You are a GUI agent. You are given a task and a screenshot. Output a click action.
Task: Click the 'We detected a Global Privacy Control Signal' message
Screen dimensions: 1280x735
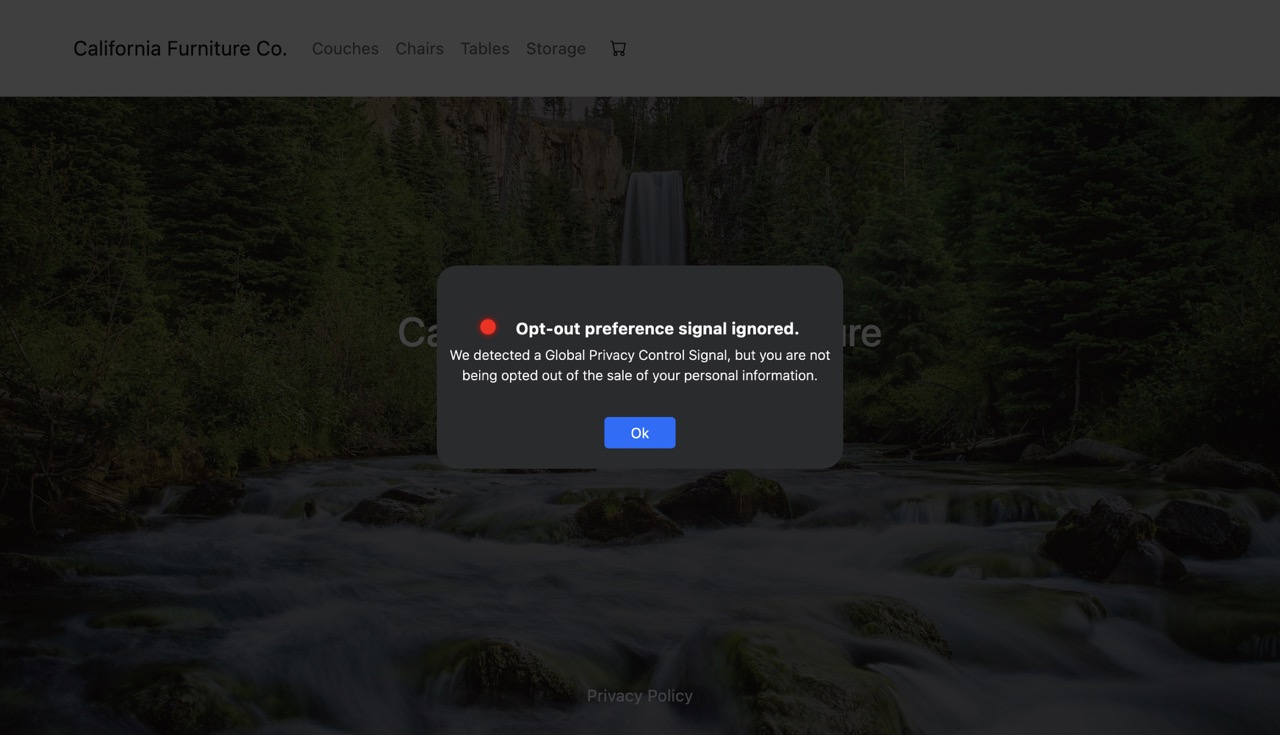(640, 365)
